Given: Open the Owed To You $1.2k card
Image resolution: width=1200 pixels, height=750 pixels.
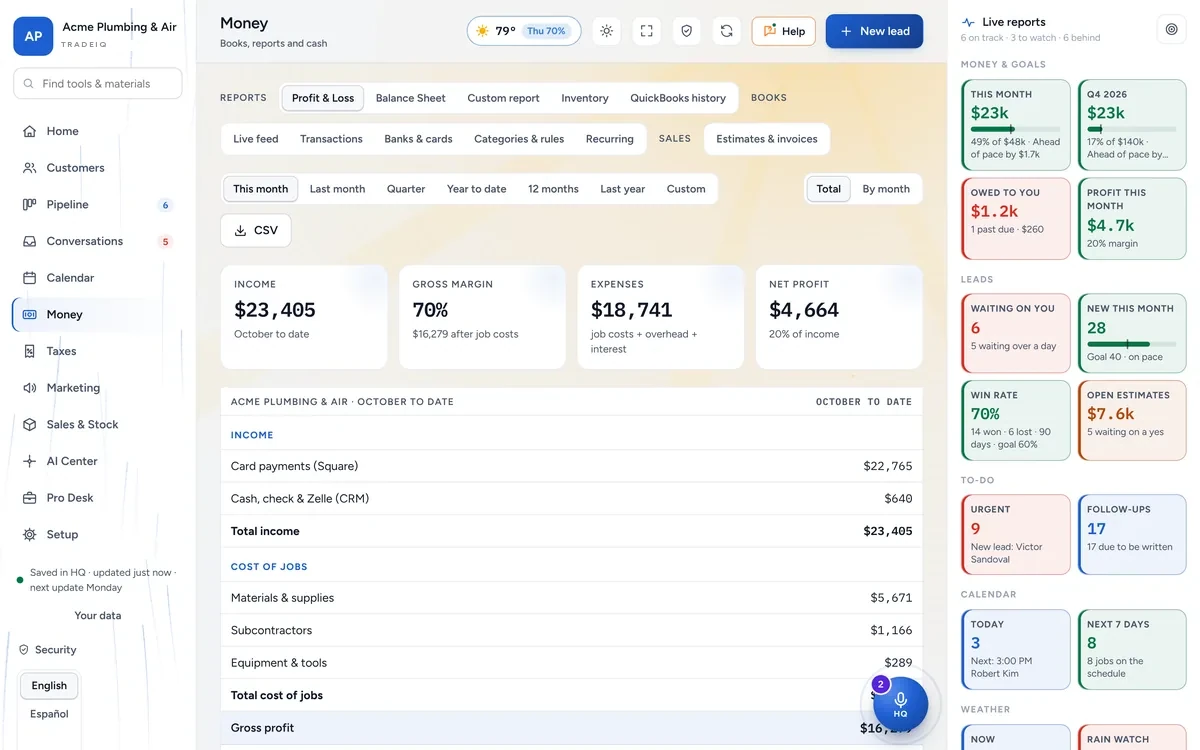Looking at the screenshot, I should 1015,218.
